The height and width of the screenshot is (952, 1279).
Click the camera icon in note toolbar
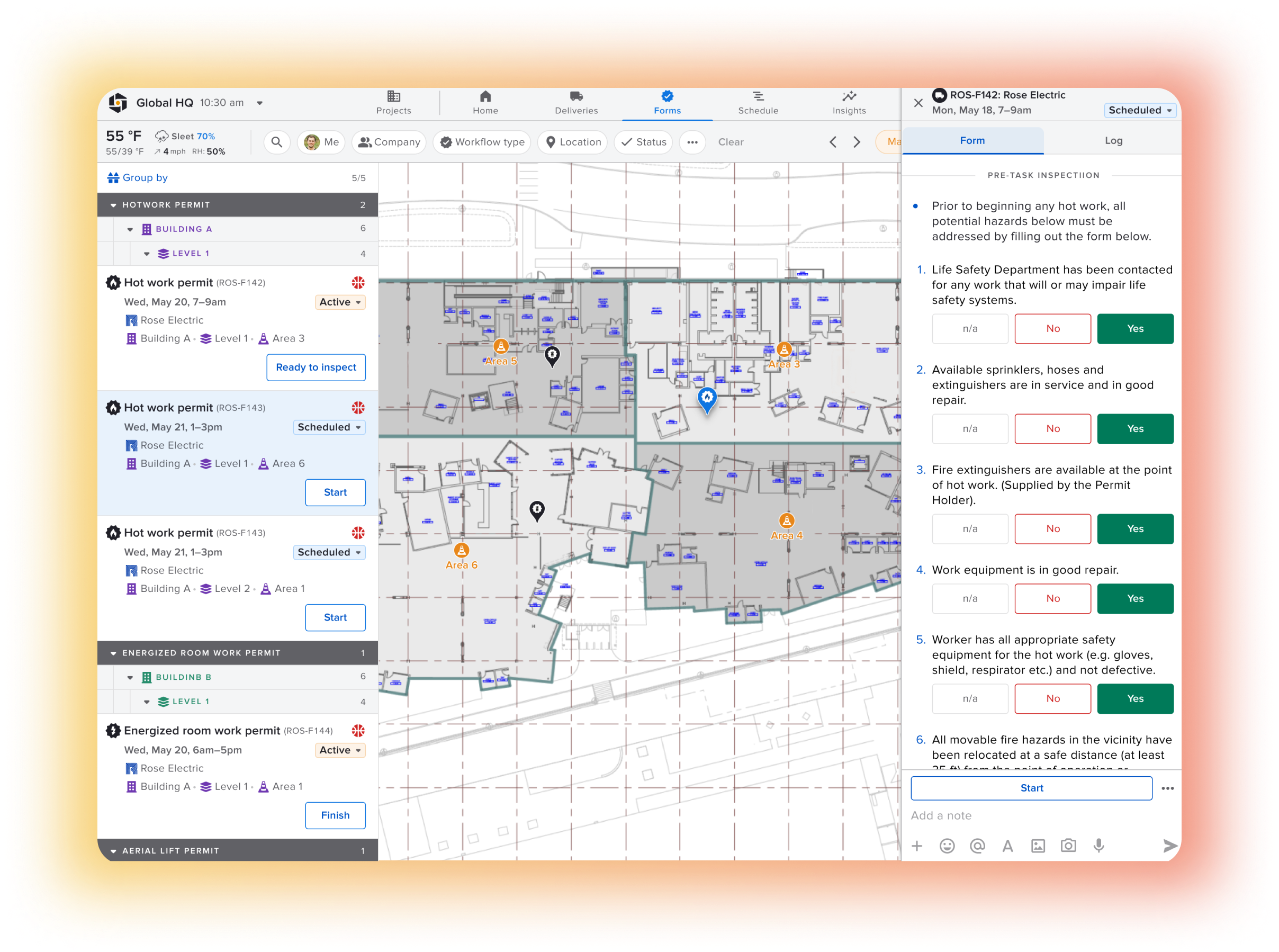click(1068, 846)
